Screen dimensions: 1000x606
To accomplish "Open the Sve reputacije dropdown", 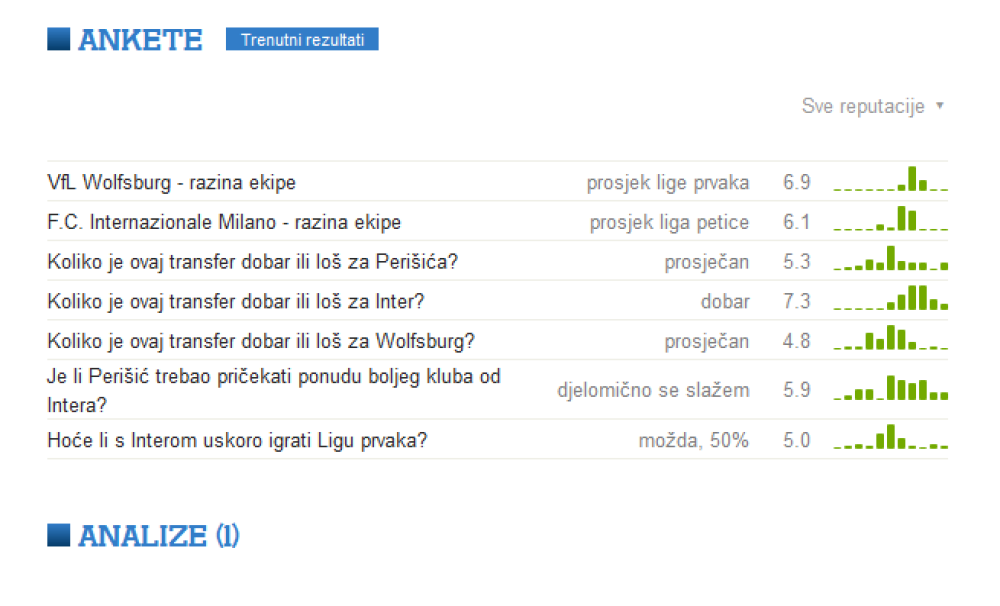I will point(872,106).
